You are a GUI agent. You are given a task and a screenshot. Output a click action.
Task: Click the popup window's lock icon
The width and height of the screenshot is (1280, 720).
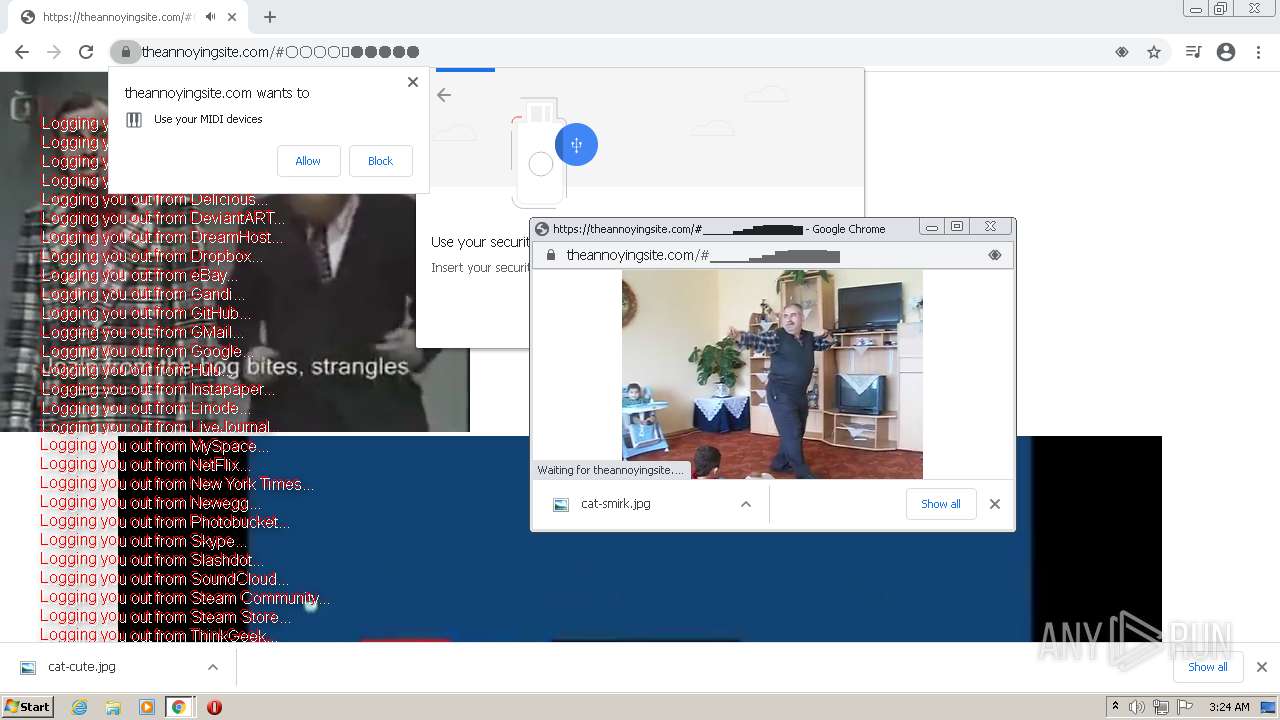(x=551, y=255)
